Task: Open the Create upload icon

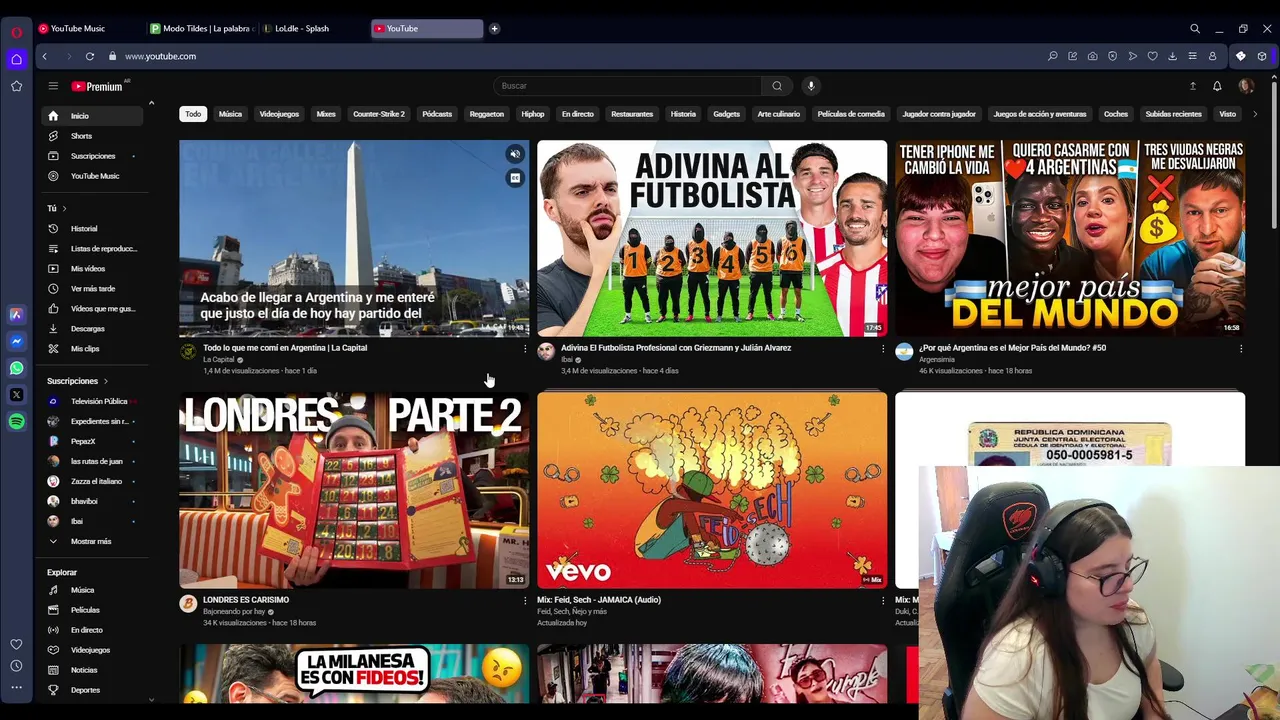Action: tap(1192, 86)
